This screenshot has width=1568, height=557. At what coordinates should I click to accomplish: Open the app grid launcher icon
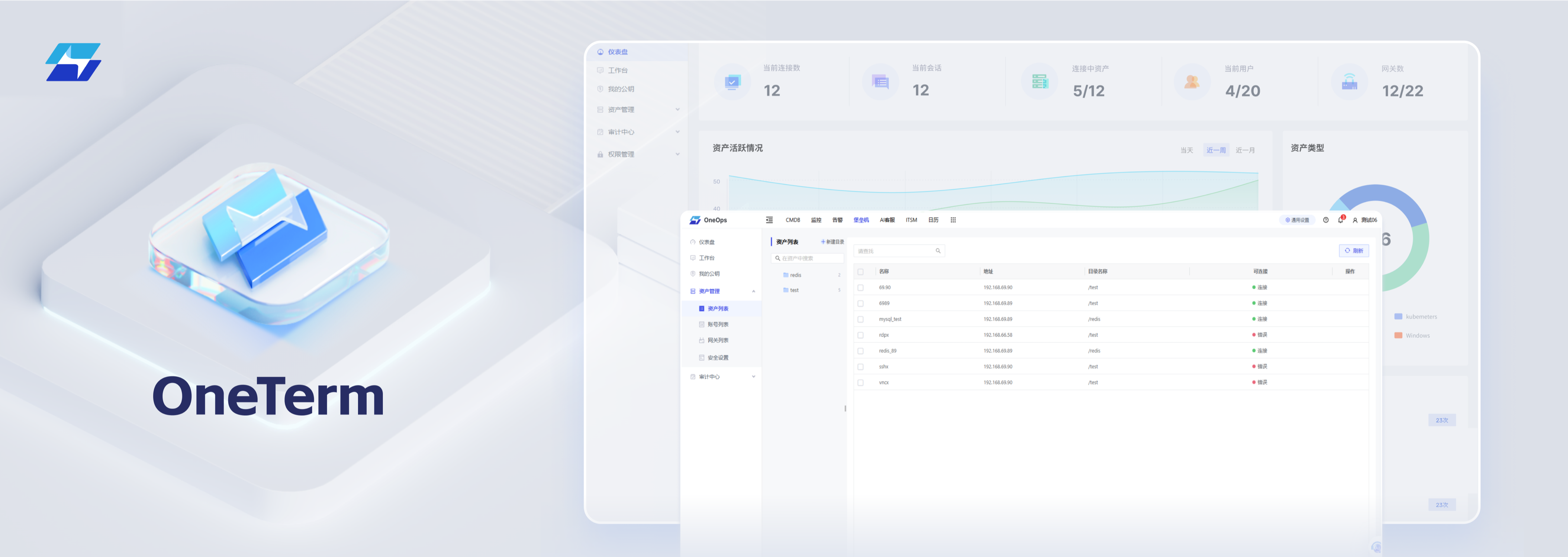pyautogui.click(x=953, y=220)
